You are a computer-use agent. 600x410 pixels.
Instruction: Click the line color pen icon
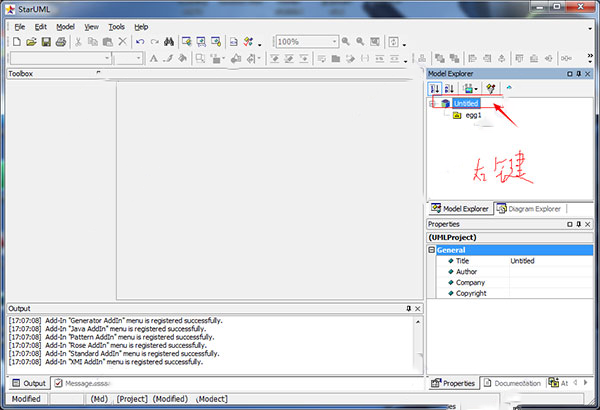coord(168,59)
